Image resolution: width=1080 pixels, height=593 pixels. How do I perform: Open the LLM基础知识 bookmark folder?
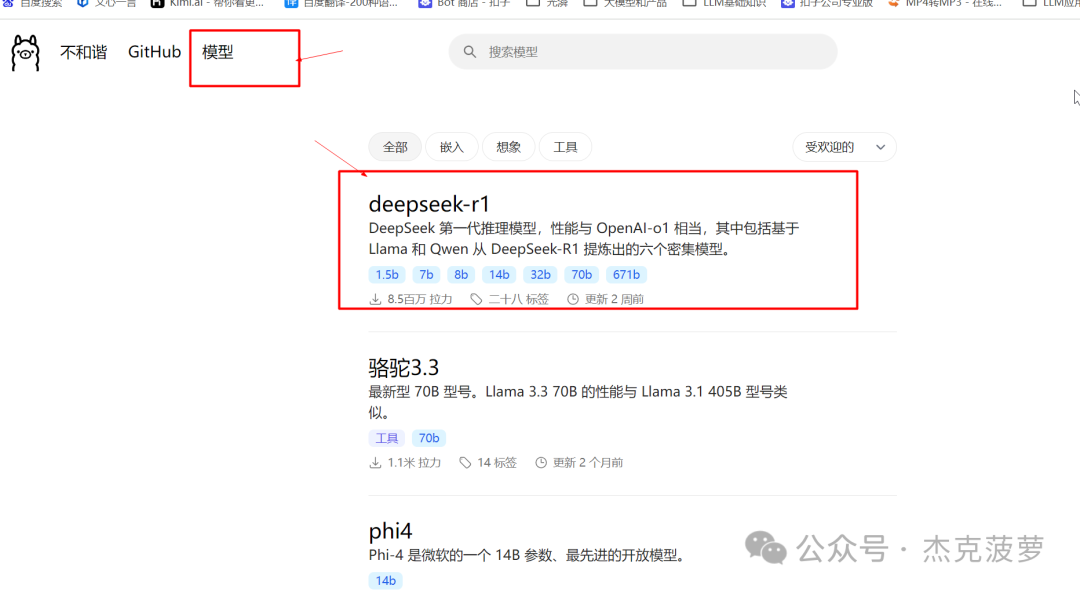coord(725,3)
